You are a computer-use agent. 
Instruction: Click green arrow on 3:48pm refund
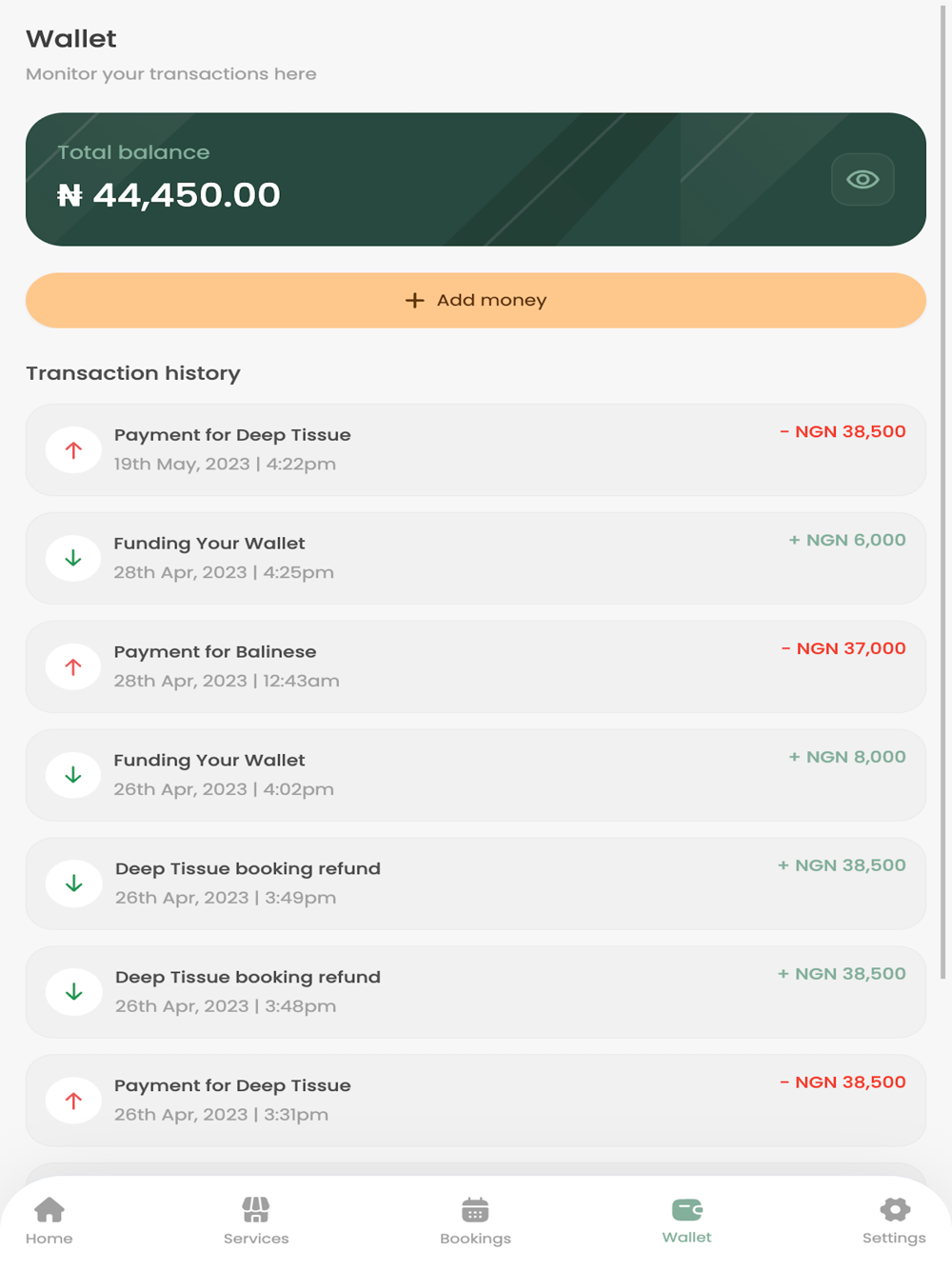coord(73,993)
